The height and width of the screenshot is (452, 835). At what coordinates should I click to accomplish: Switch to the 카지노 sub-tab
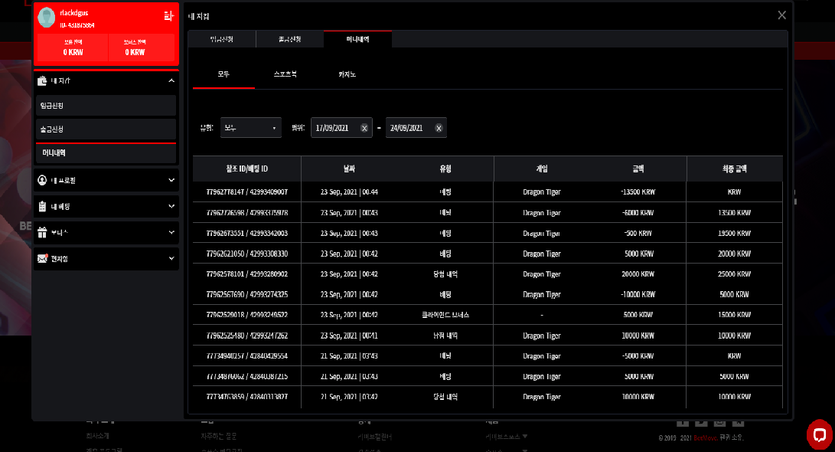point(347,75)
